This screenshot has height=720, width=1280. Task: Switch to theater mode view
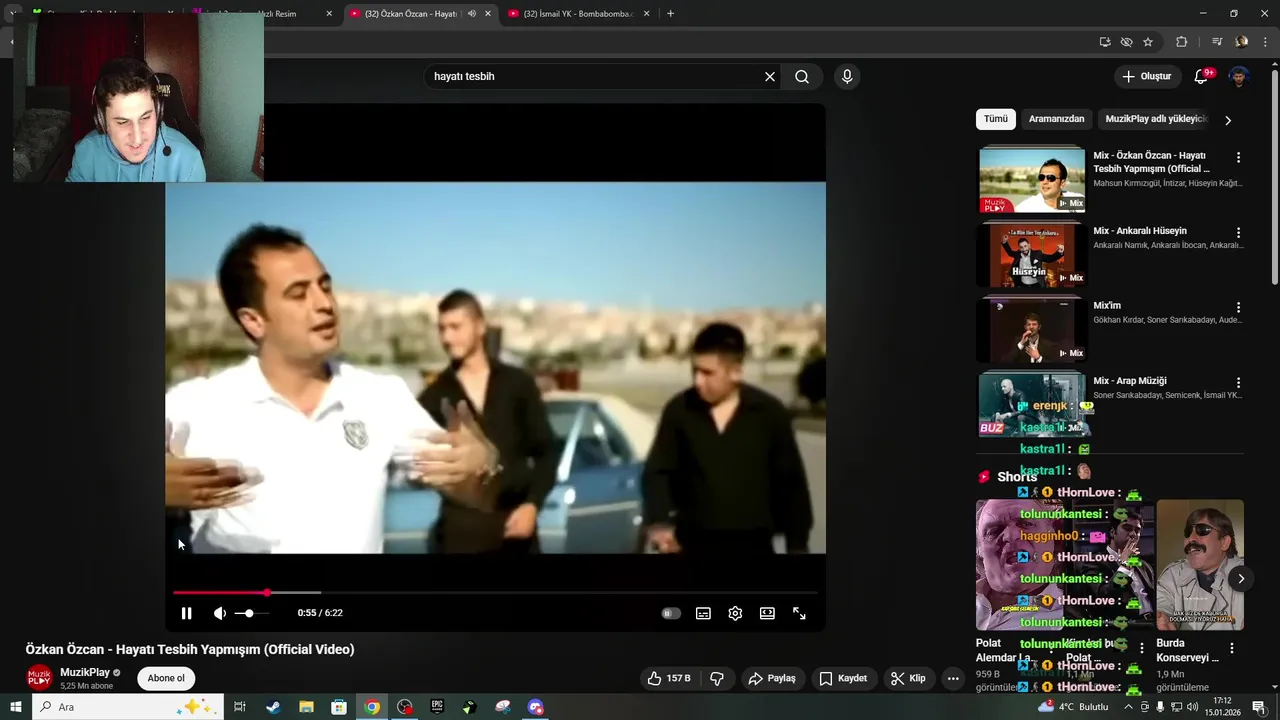click(x=767, y=613)
